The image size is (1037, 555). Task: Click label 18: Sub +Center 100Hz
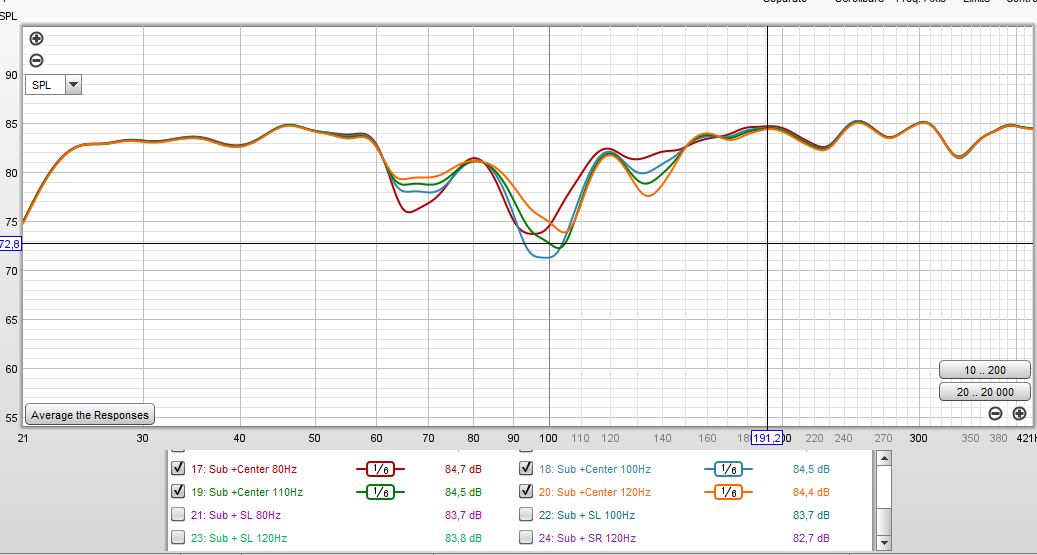[x=595, y=470]
